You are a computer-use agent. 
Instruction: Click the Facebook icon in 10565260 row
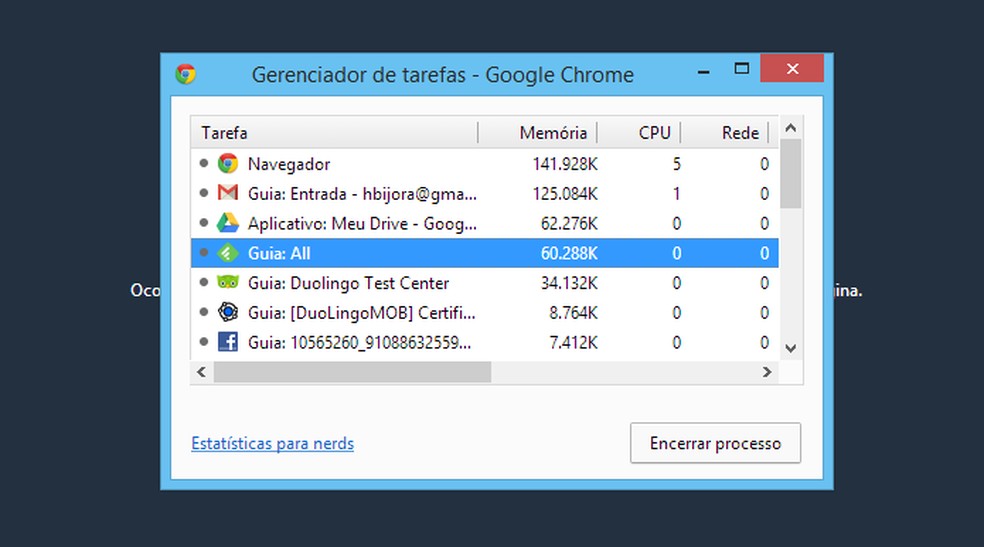pyautogui.click(x=228, y=342)
